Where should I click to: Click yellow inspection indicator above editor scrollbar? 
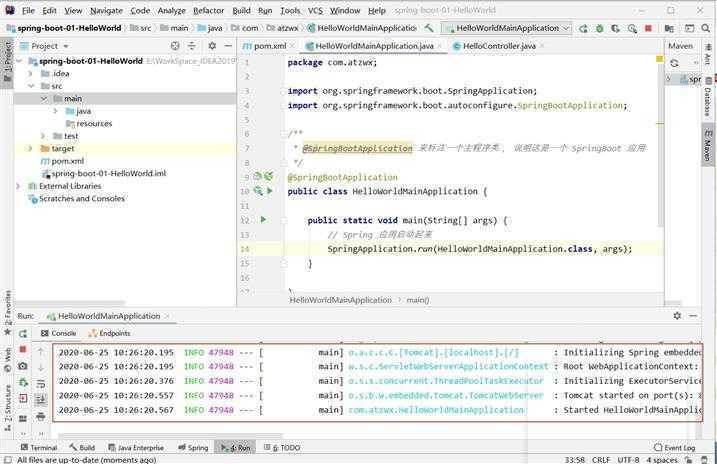(659, 59)
